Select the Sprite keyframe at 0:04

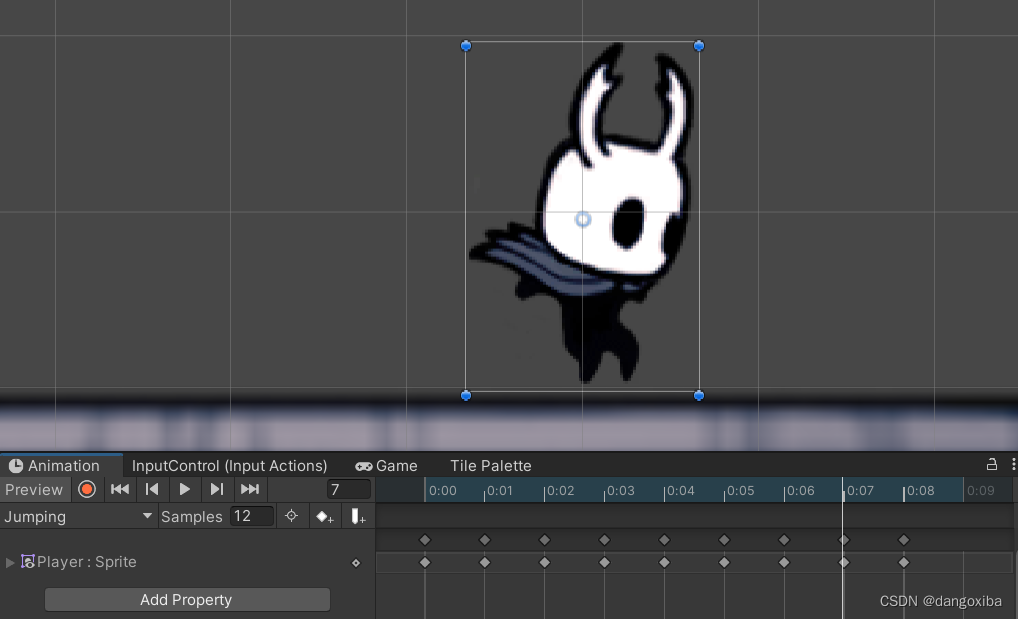click(x=664, y=562)
